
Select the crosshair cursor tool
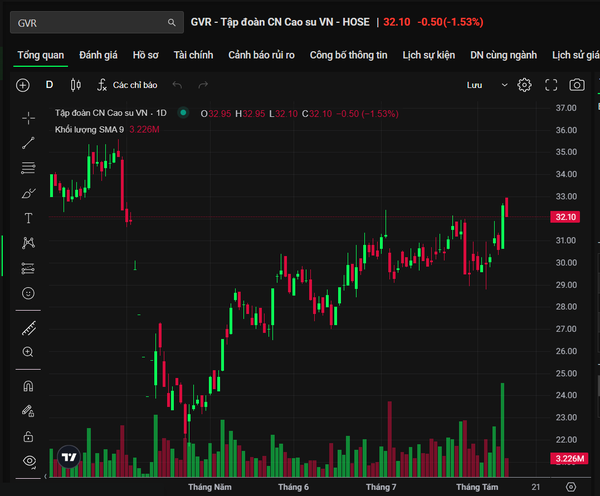coord(28,118)
